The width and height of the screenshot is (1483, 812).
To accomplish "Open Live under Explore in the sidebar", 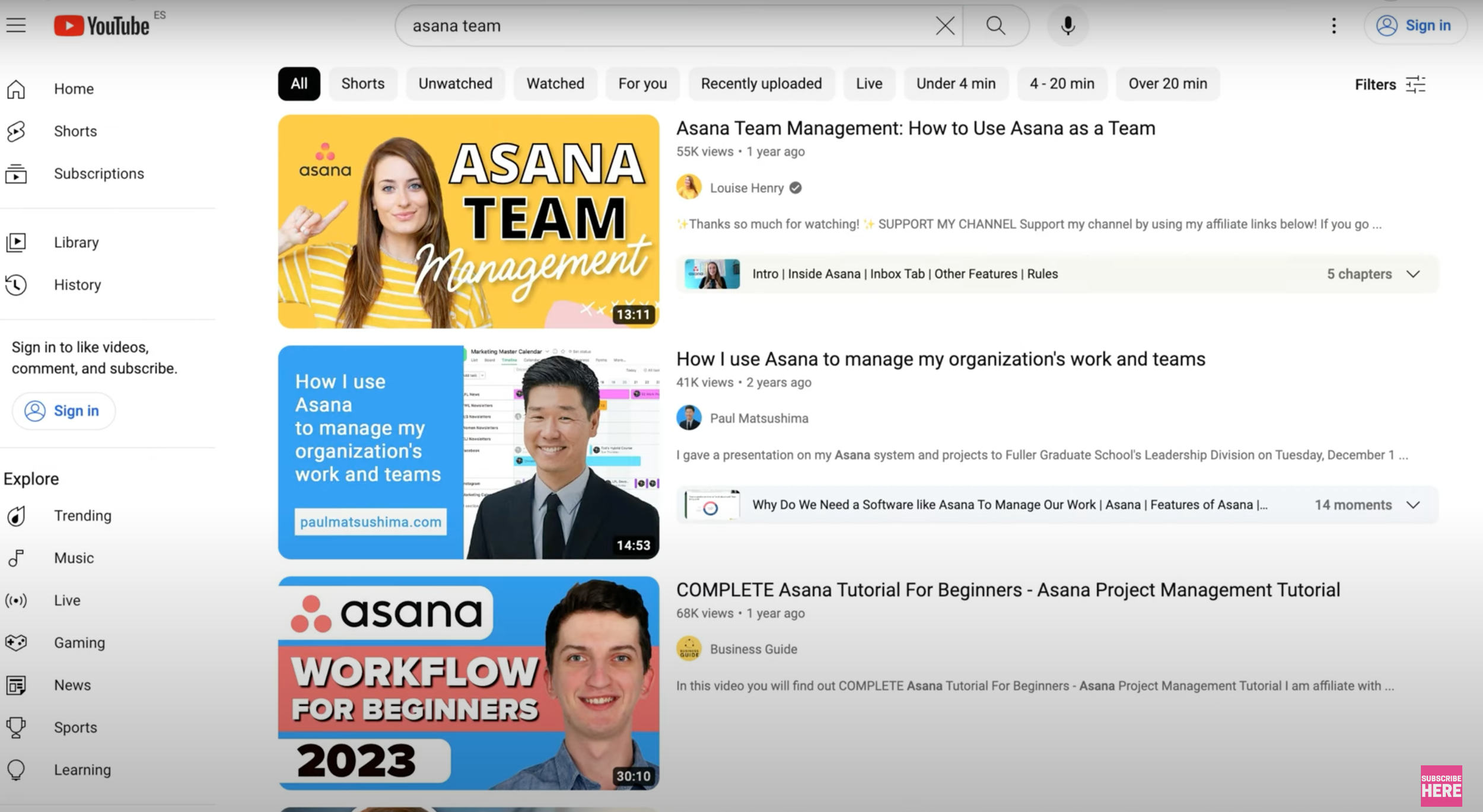I will (67, 600).
